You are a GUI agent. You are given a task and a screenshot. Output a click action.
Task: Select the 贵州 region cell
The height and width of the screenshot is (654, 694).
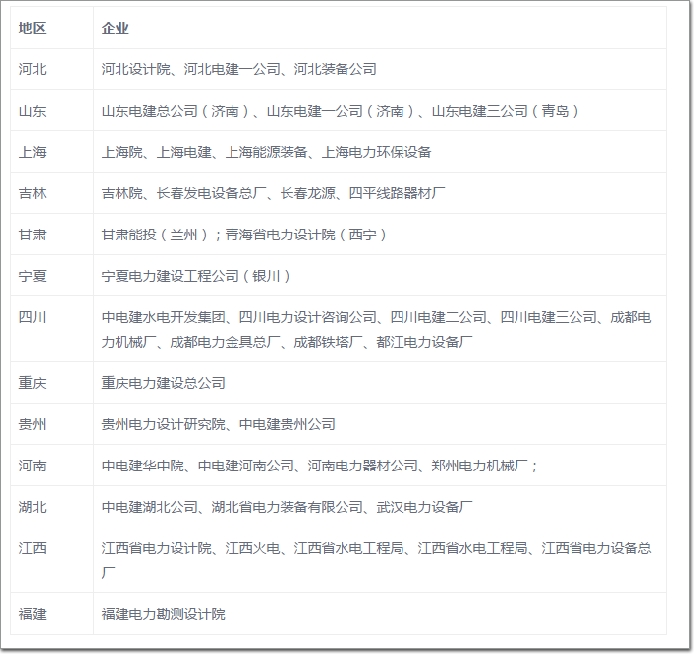(x=52, y=424)
